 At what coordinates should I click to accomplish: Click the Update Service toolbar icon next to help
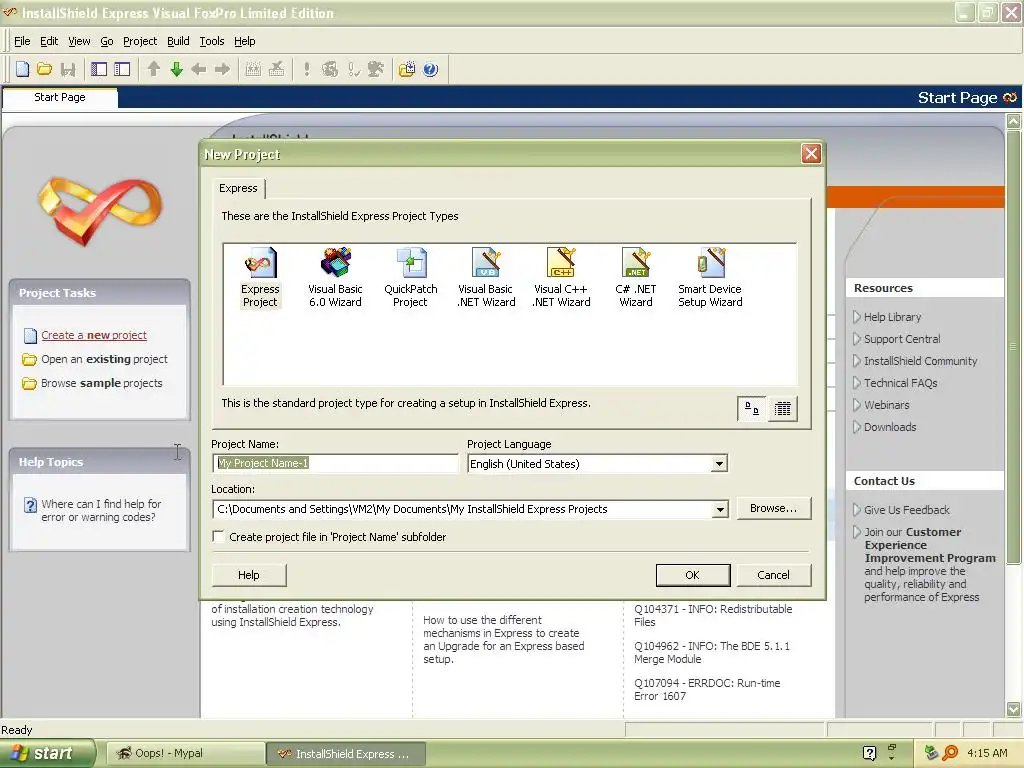[406, 69]
